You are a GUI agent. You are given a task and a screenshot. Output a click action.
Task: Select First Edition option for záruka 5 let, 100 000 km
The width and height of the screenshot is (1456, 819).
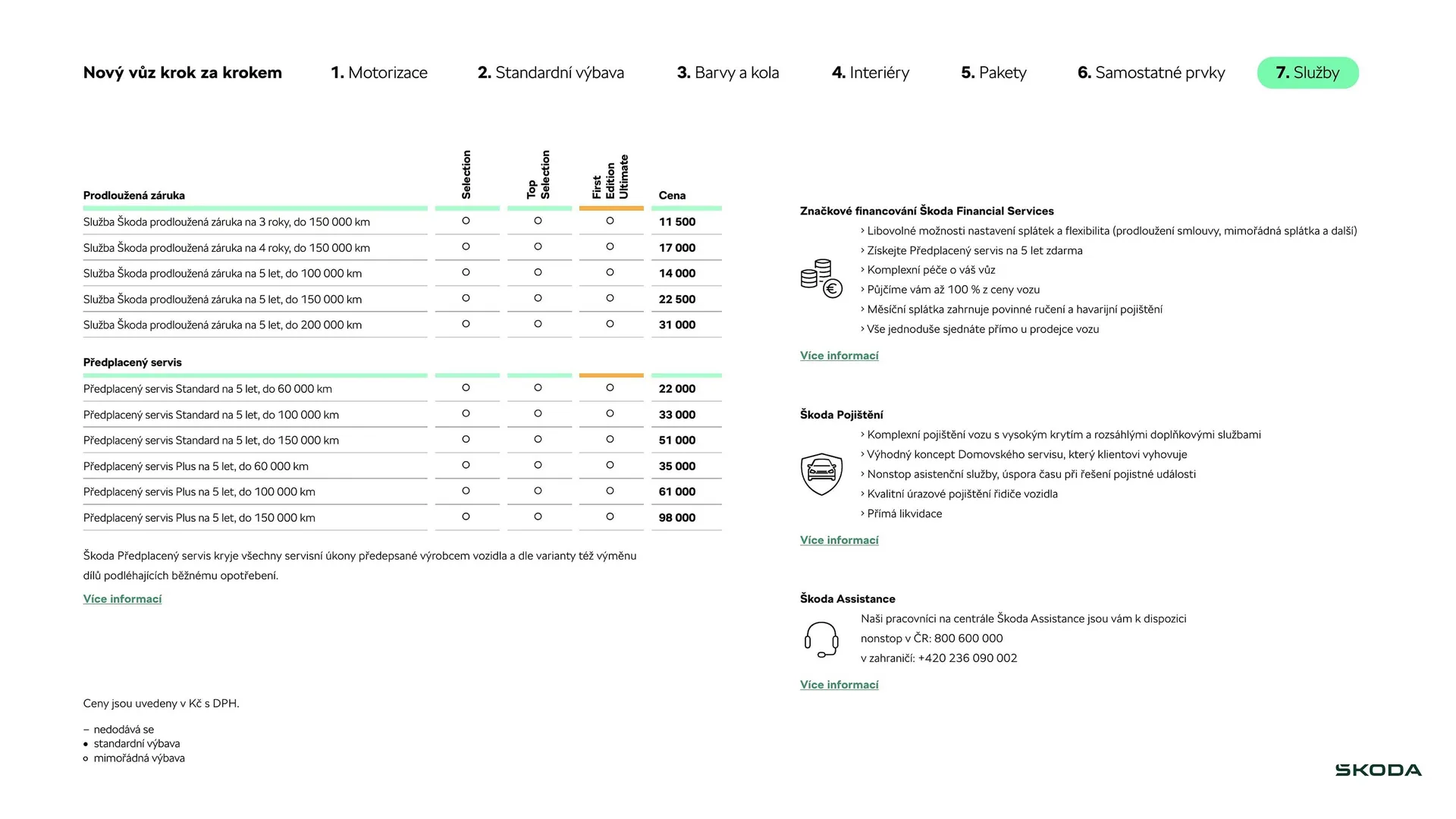tap(610, 272)
